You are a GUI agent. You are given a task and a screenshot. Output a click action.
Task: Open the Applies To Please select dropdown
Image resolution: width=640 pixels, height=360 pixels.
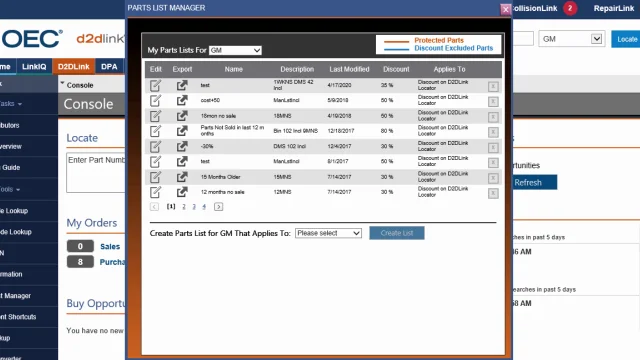(328, 233)
